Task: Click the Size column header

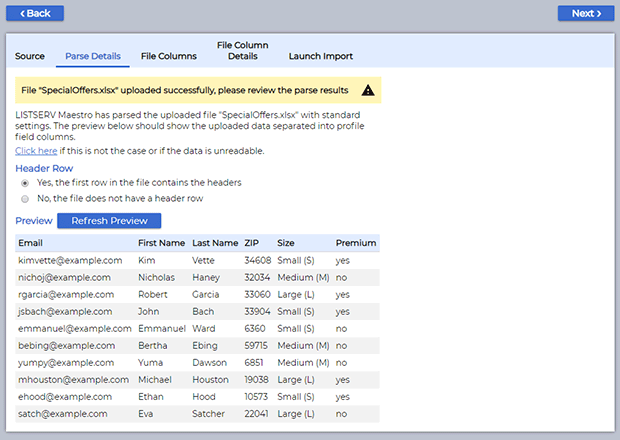Action: [285, 243]
